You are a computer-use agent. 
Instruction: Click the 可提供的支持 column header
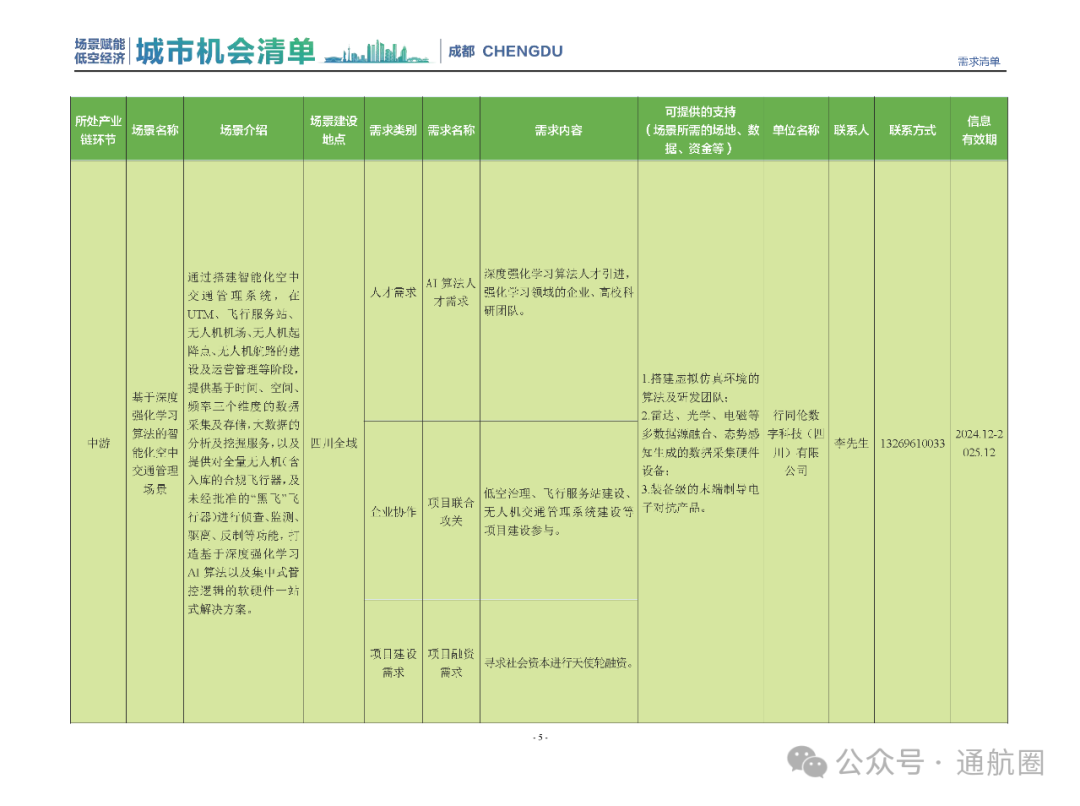pos(700,130)
